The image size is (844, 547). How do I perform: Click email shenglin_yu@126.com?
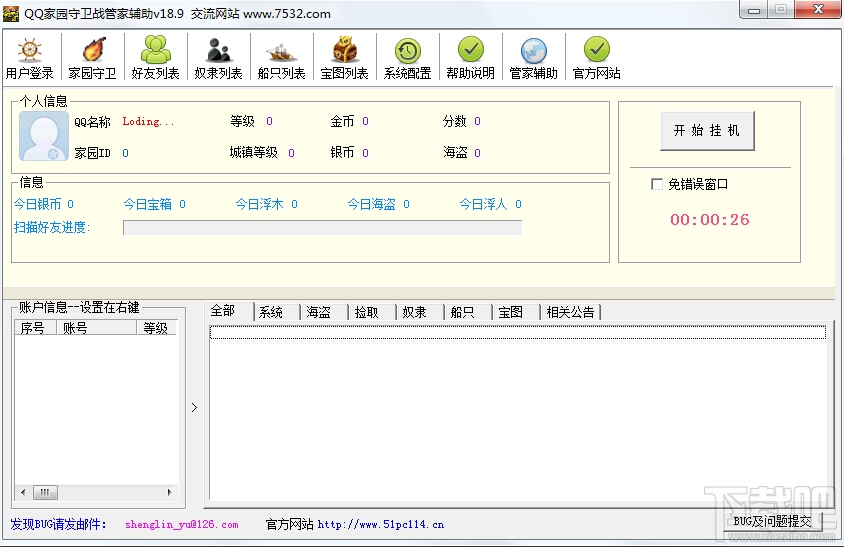point(182,524)
